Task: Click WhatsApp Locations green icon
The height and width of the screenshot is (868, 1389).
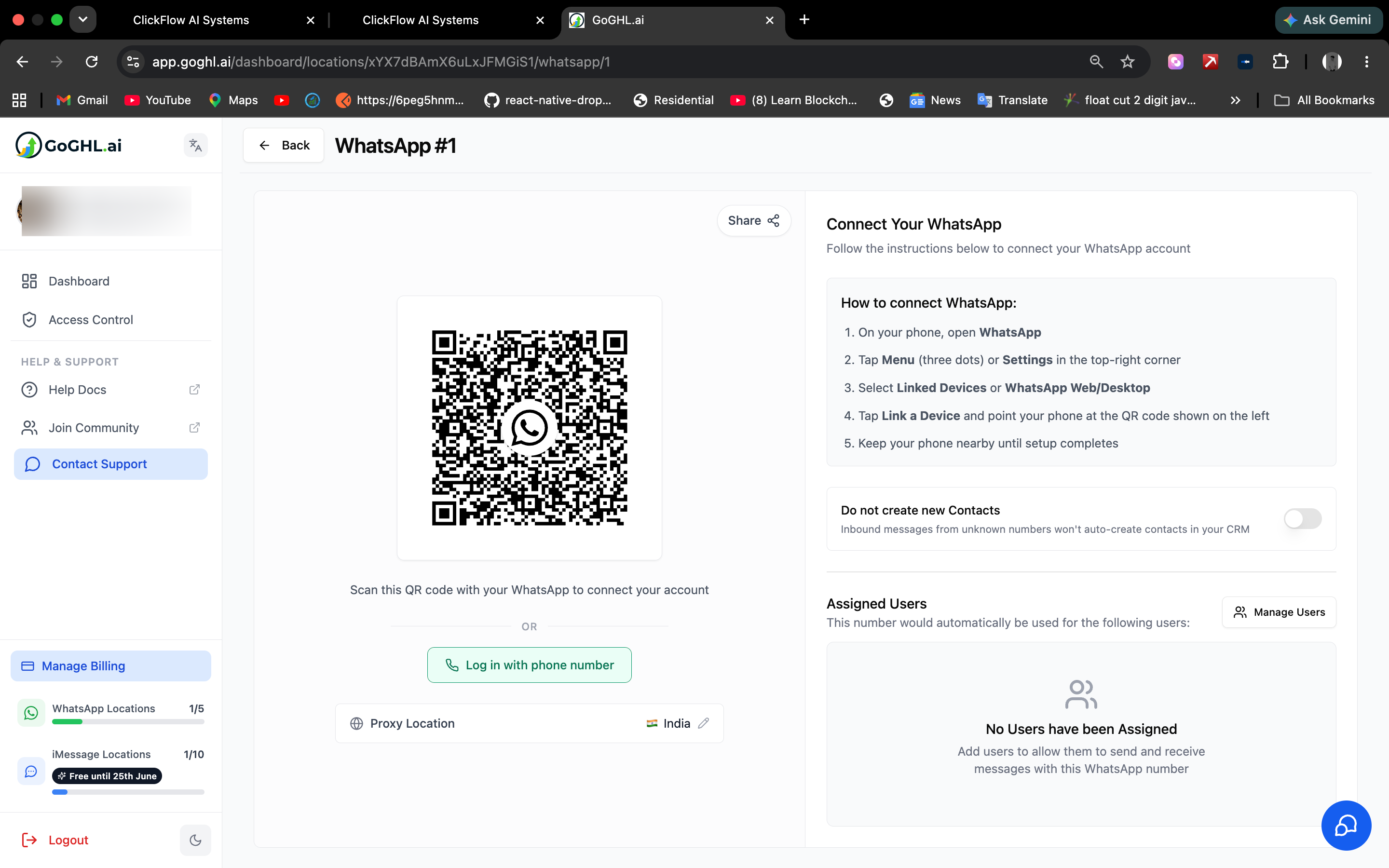Action: 31,713
